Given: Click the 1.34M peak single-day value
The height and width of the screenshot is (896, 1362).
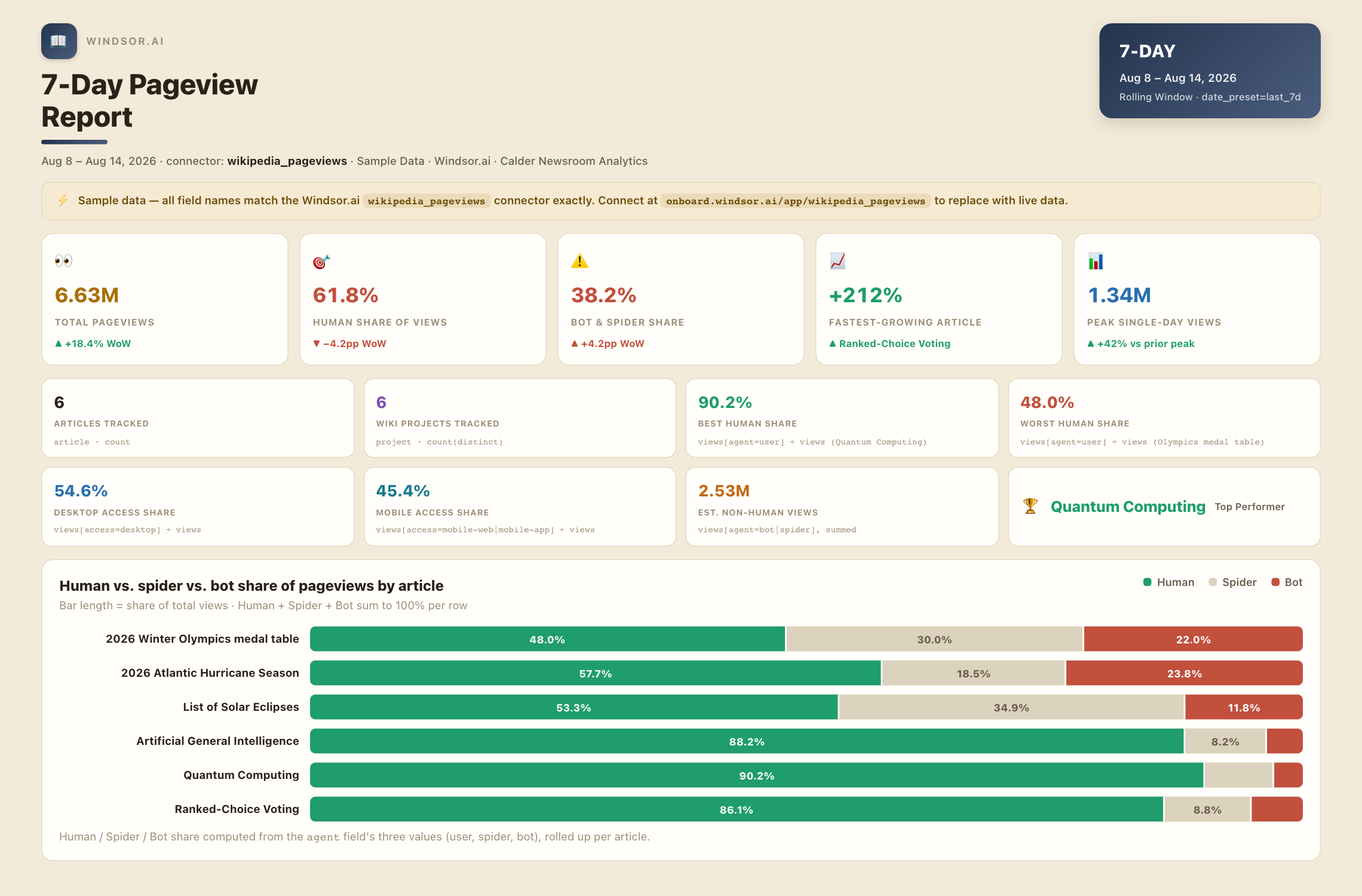Looking at the screenshot, I should tap(1119, 295).
